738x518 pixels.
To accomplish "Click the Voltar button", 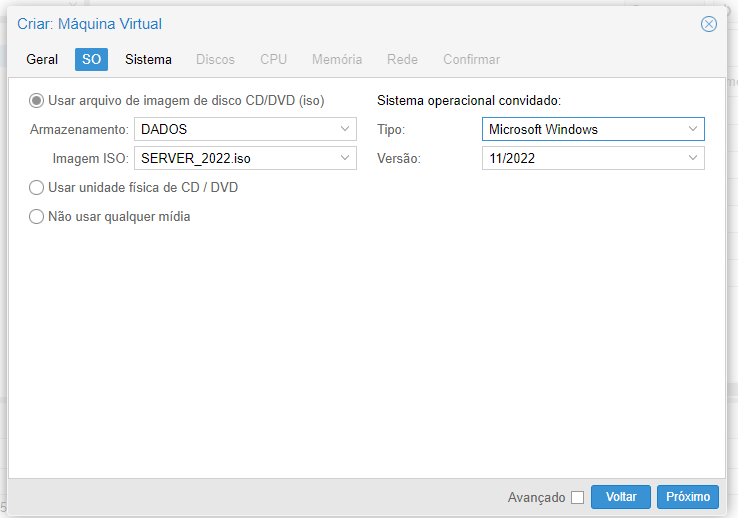I will pyautogui.click(x=621, y=497).
